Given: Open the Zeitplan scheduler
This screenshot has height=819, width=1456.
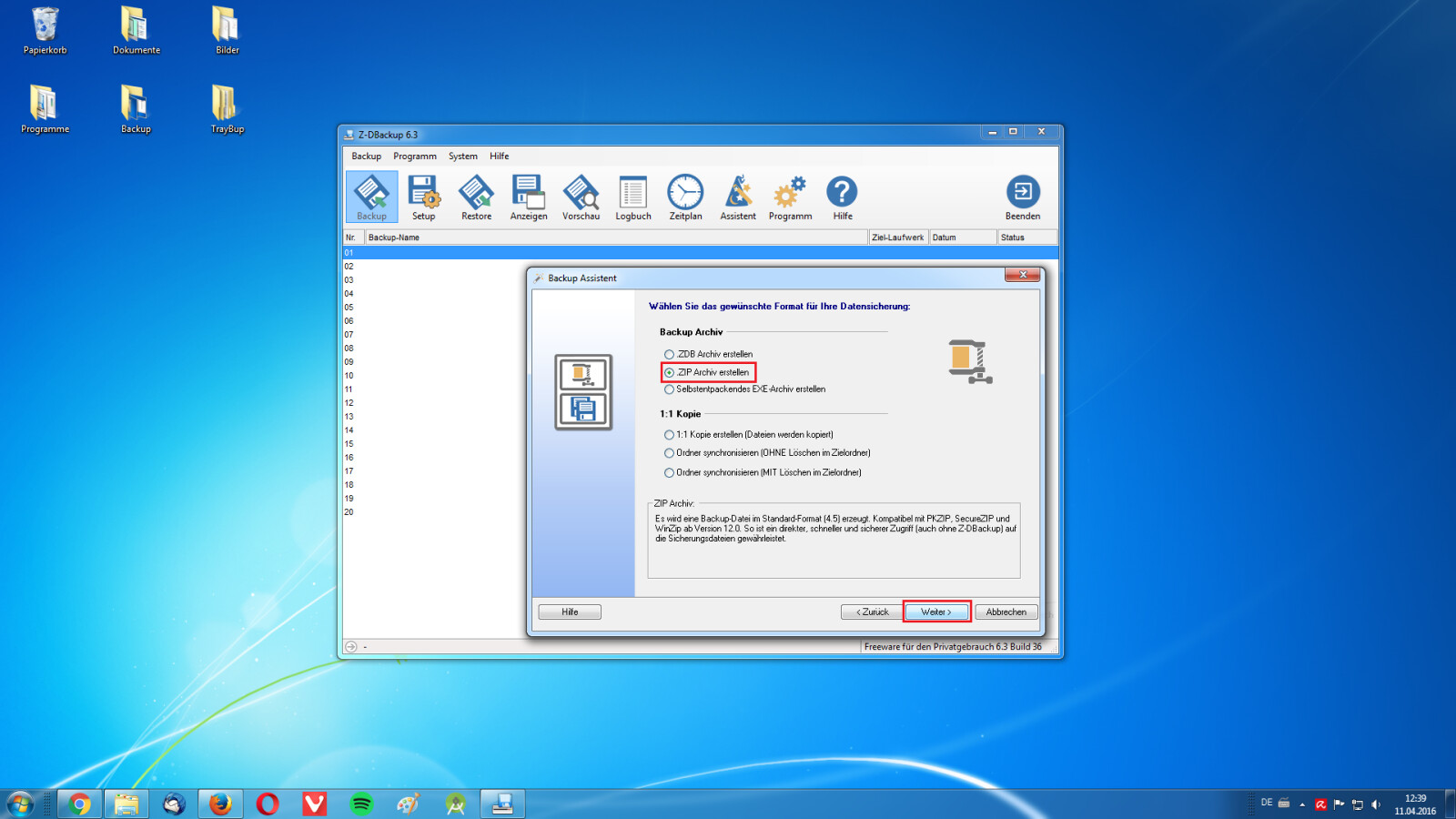Looking at the screenshot, I should (685, 197).
